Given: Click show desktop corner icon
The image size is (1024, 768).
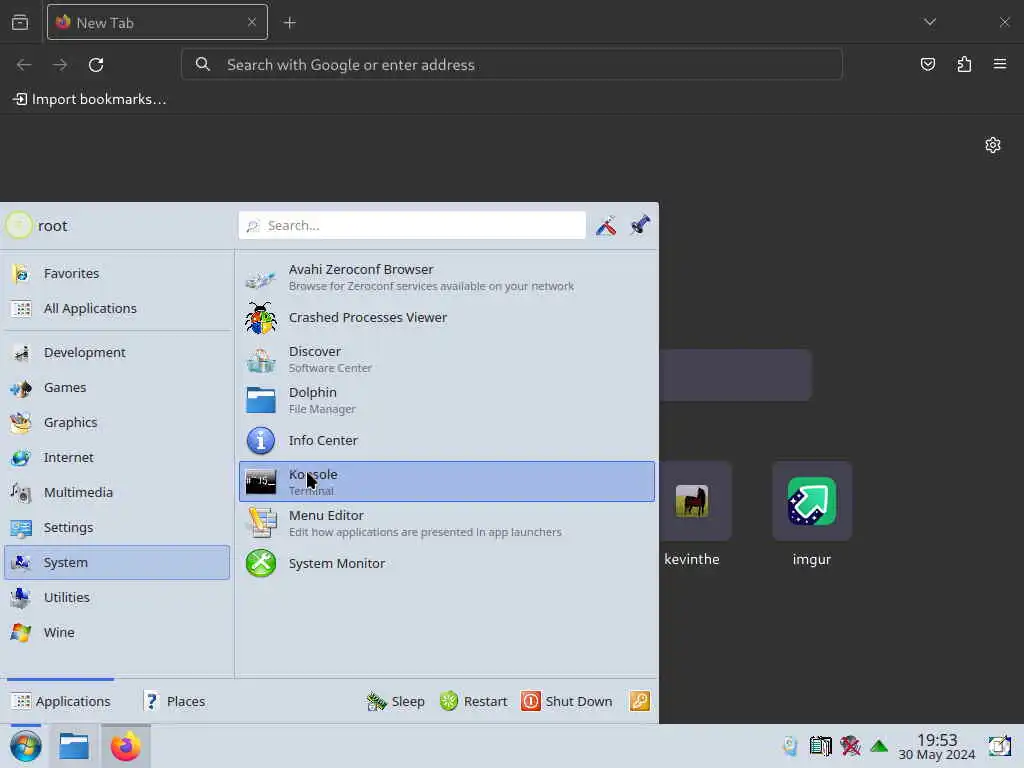Looking at the screenshot, I should click(x=999, y=746).
